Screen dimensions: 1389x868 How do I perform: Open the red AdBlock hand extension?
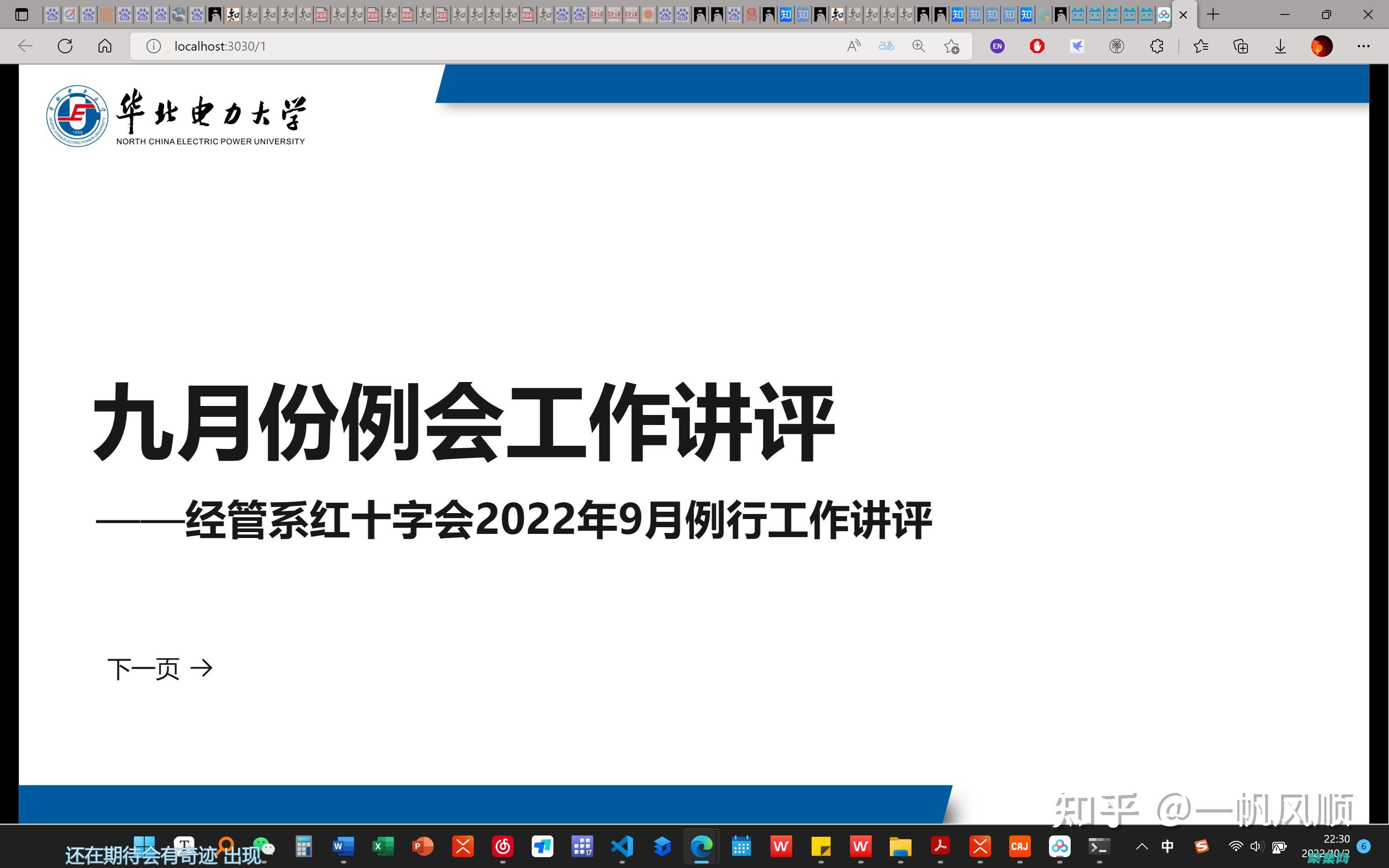[x=1037, y=46]
